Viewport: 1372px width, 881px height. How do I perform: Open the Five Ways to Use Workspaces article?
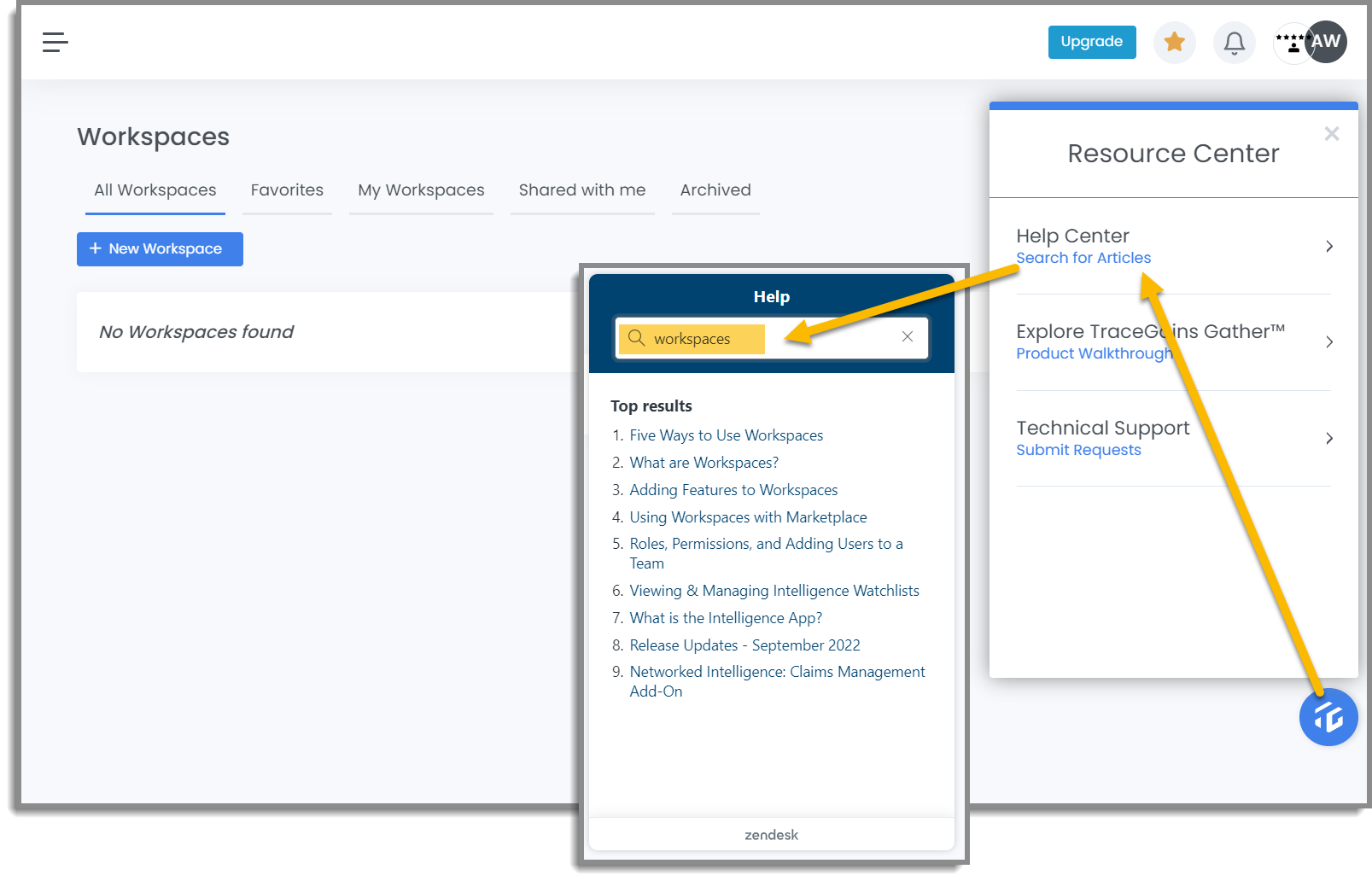[x=726, y=435]
